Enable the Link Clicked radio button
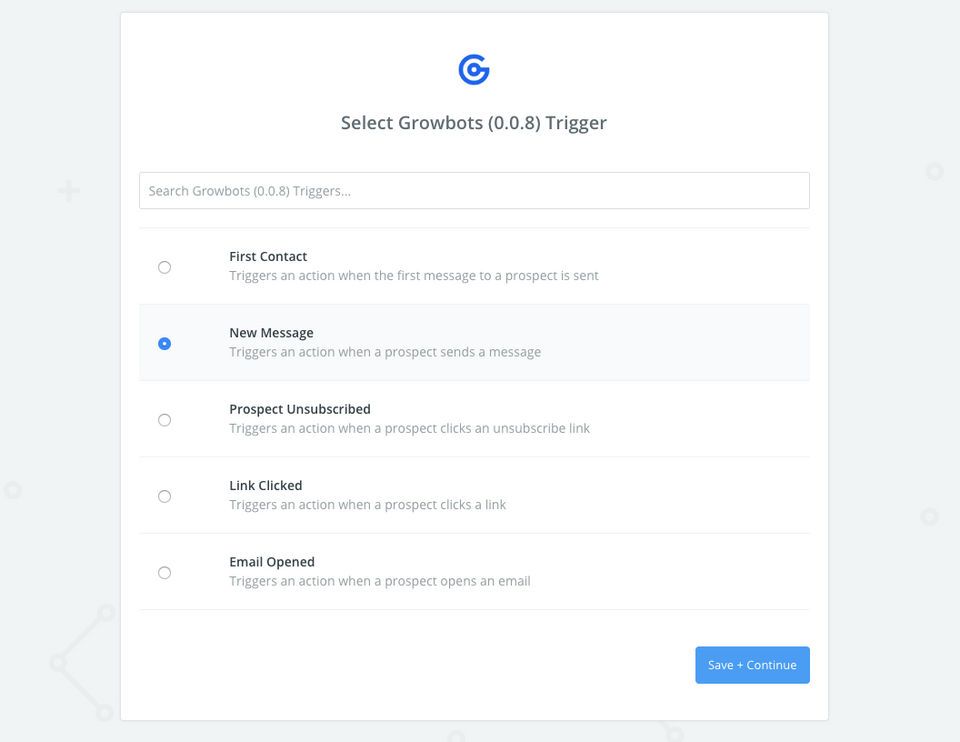Image resolution: width=960 pixels, height=742 pixels. click(x=165, y=496)
